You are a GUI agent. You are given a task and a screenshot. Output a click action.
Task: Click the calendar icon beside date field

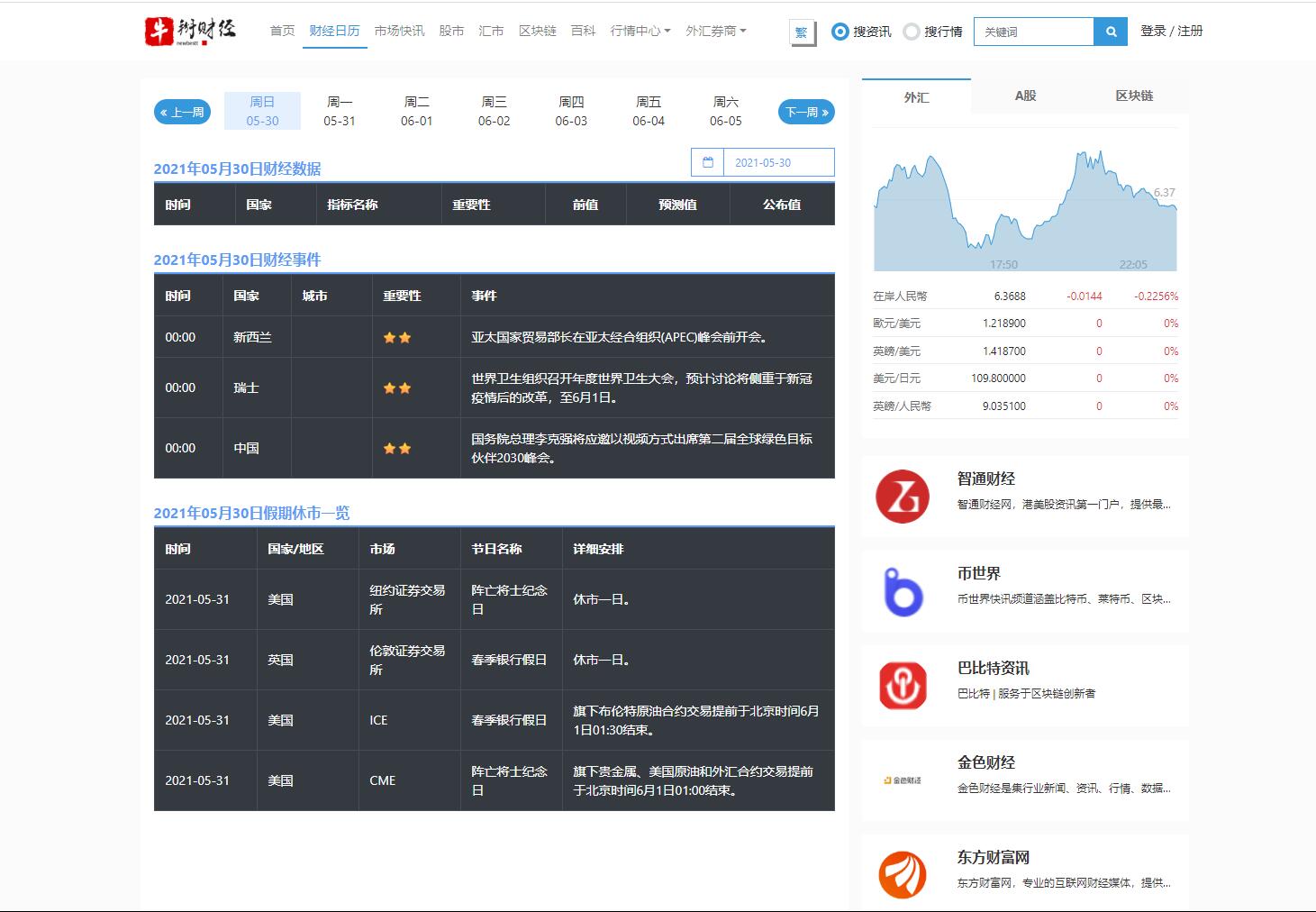(707, 162)
